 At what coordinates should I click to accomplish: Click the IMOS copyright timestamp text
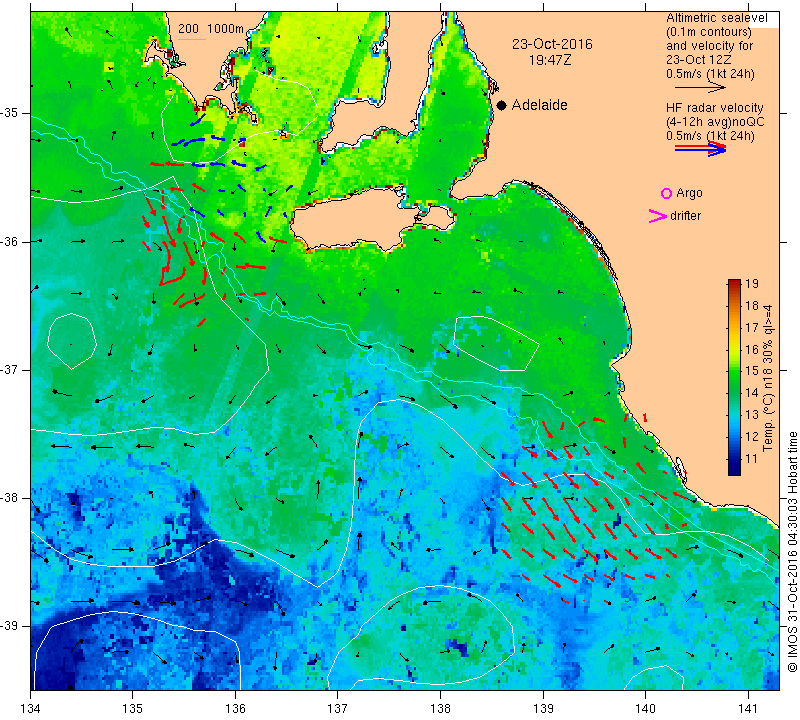point(792,552)
